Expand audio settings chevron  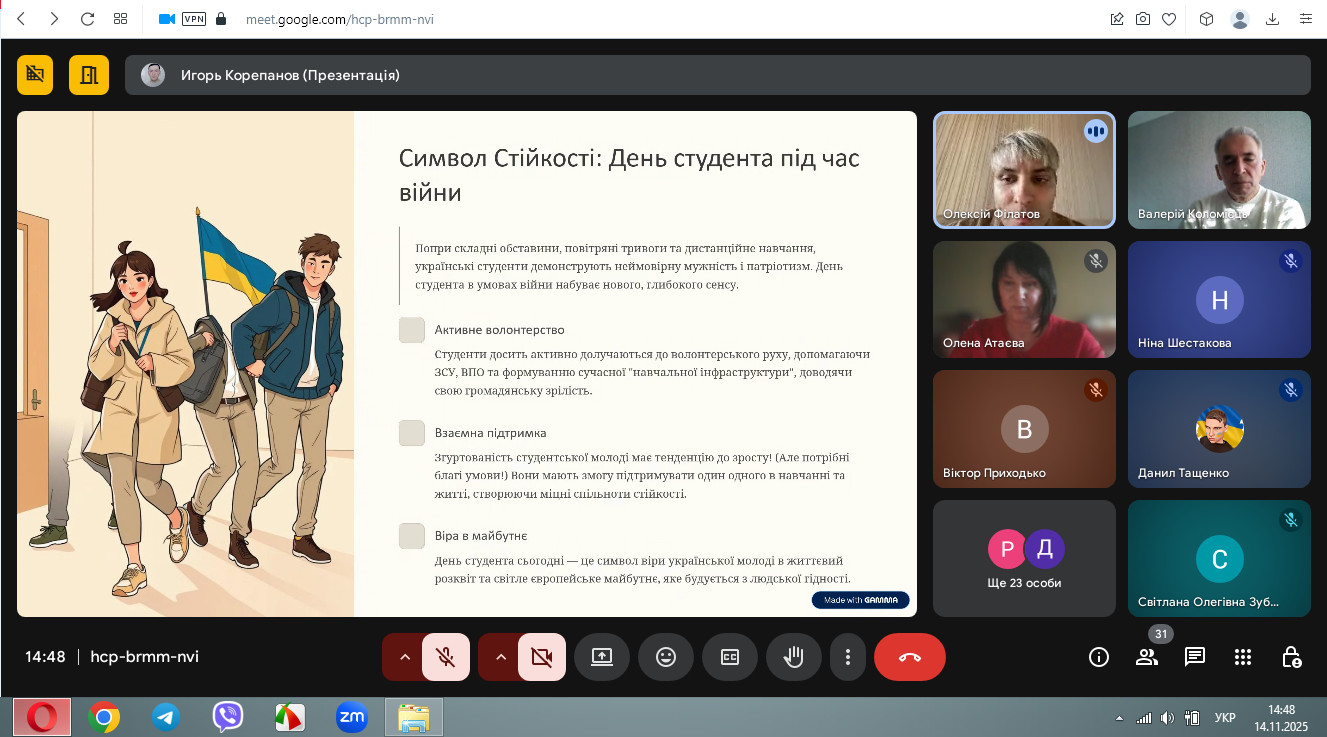point(405,657)
